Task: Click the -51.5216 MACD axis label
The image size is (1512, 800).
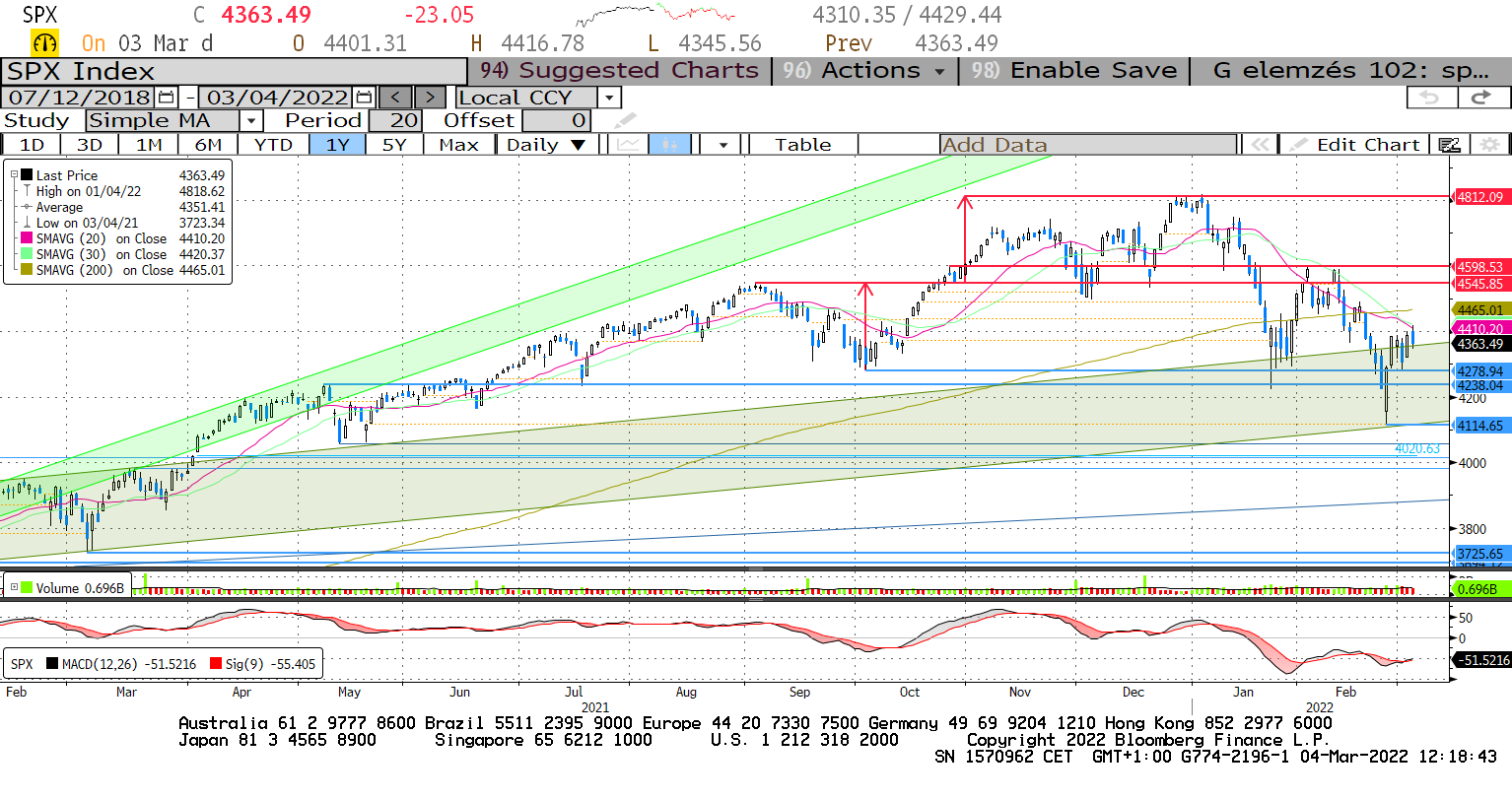Action: [1482, 660]
